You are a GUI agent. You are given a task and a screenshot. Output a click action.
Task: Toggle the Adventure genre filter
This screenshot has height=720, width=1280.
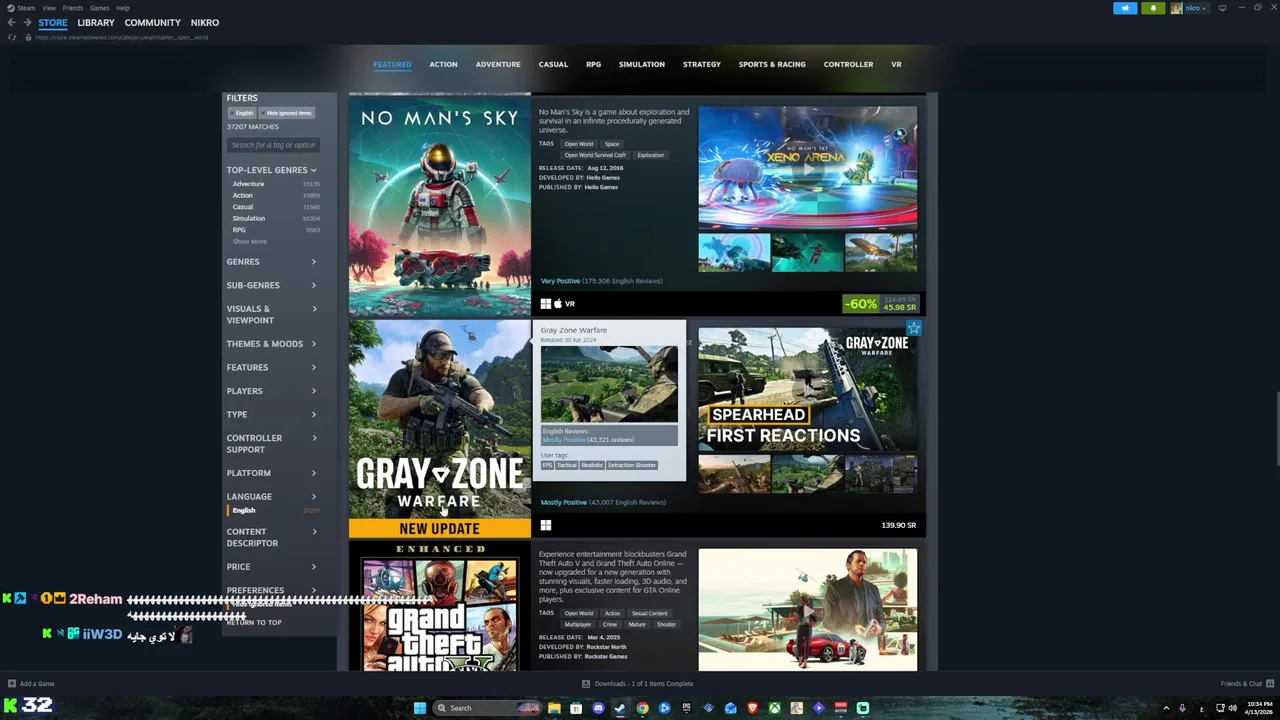(275, 184)
